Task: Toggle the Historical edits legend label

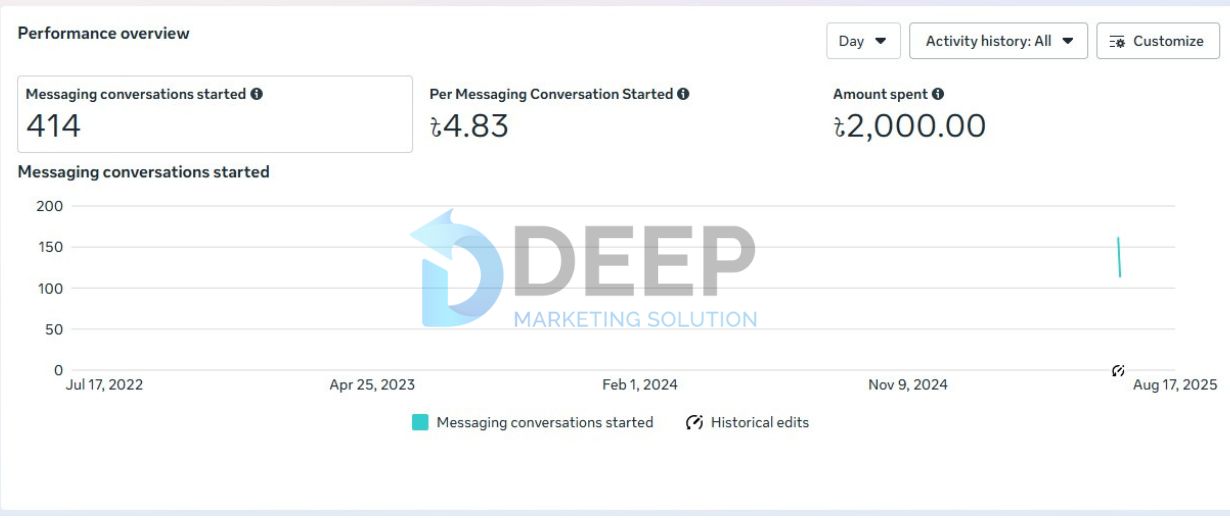Action: tap(760, 422)
